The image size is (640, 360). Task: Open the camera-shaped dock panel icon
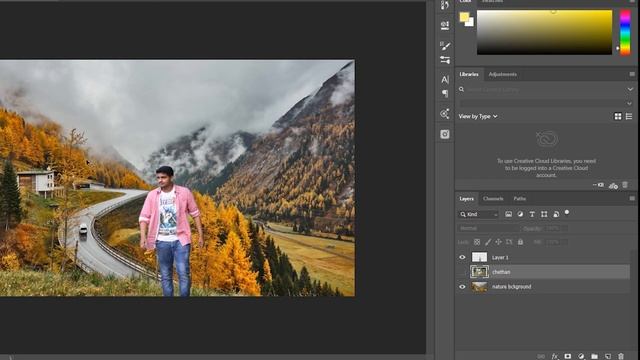445,134
